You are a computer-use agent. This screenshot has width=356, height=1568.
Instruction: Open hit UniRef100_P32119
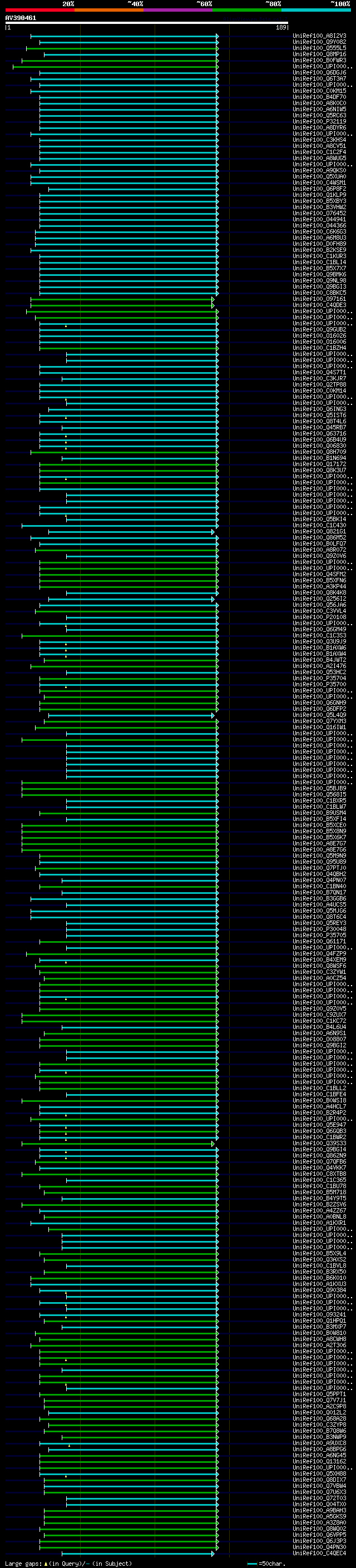coord(319,122)
